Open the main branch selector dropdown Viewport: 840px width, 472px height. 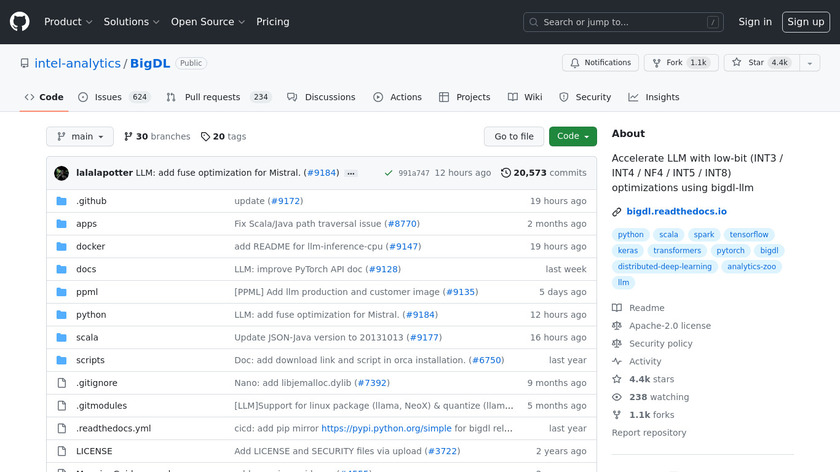click(80, 137)
